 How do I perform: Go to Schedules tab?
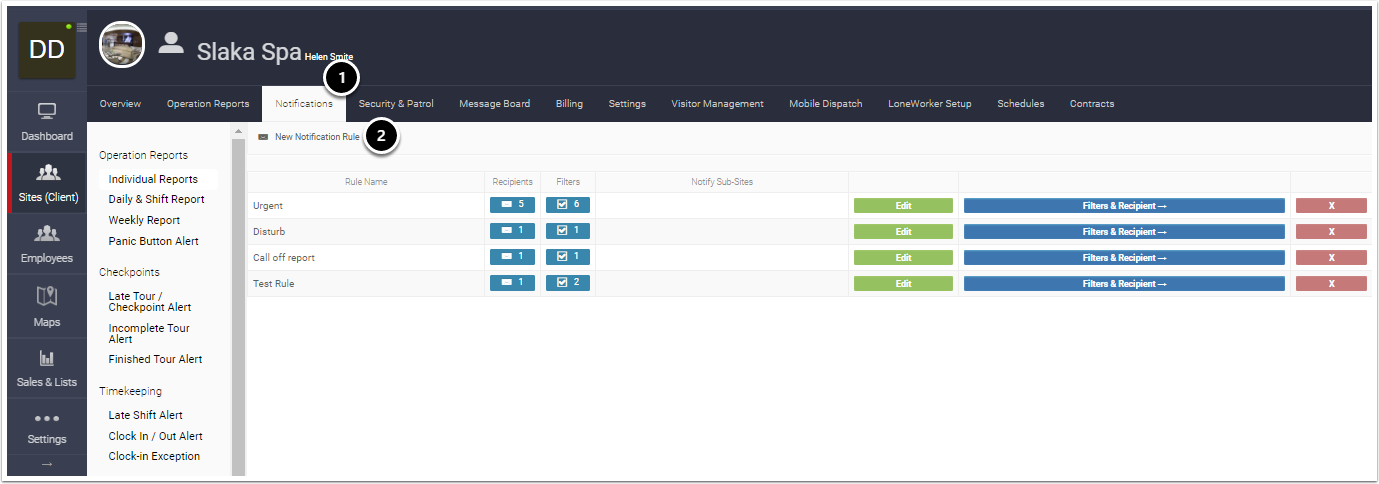(1020, 104)
